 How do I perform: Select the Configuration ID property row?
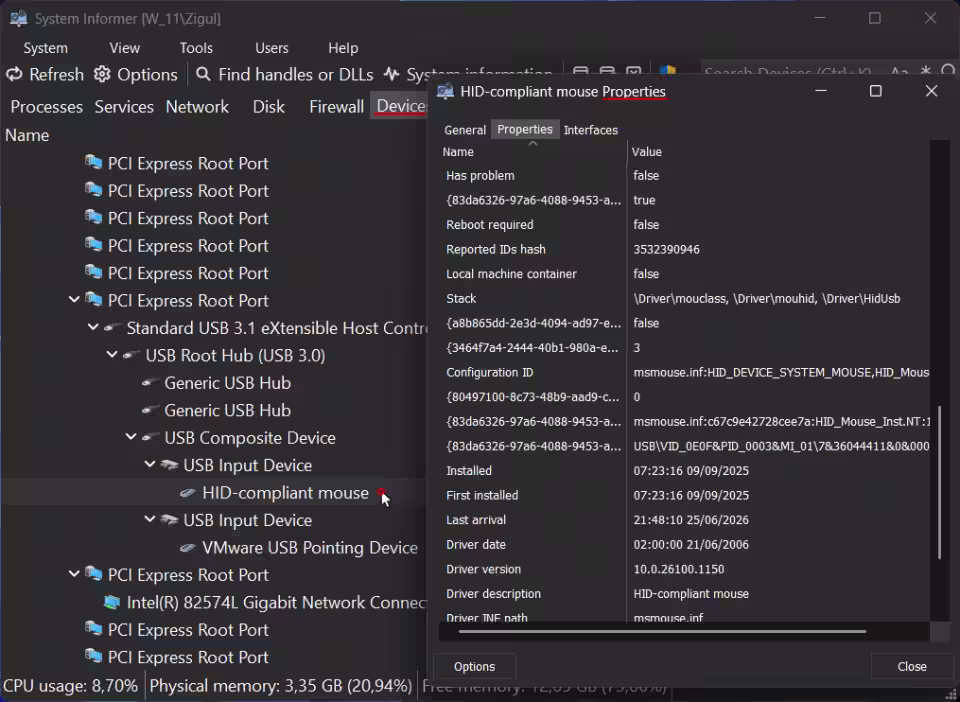click(684, 372)
